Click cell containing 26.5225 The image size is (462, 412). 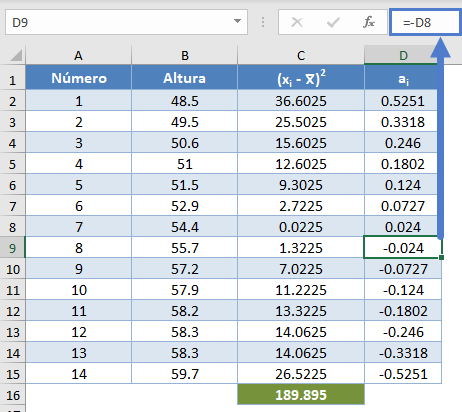tap(301, 374)
